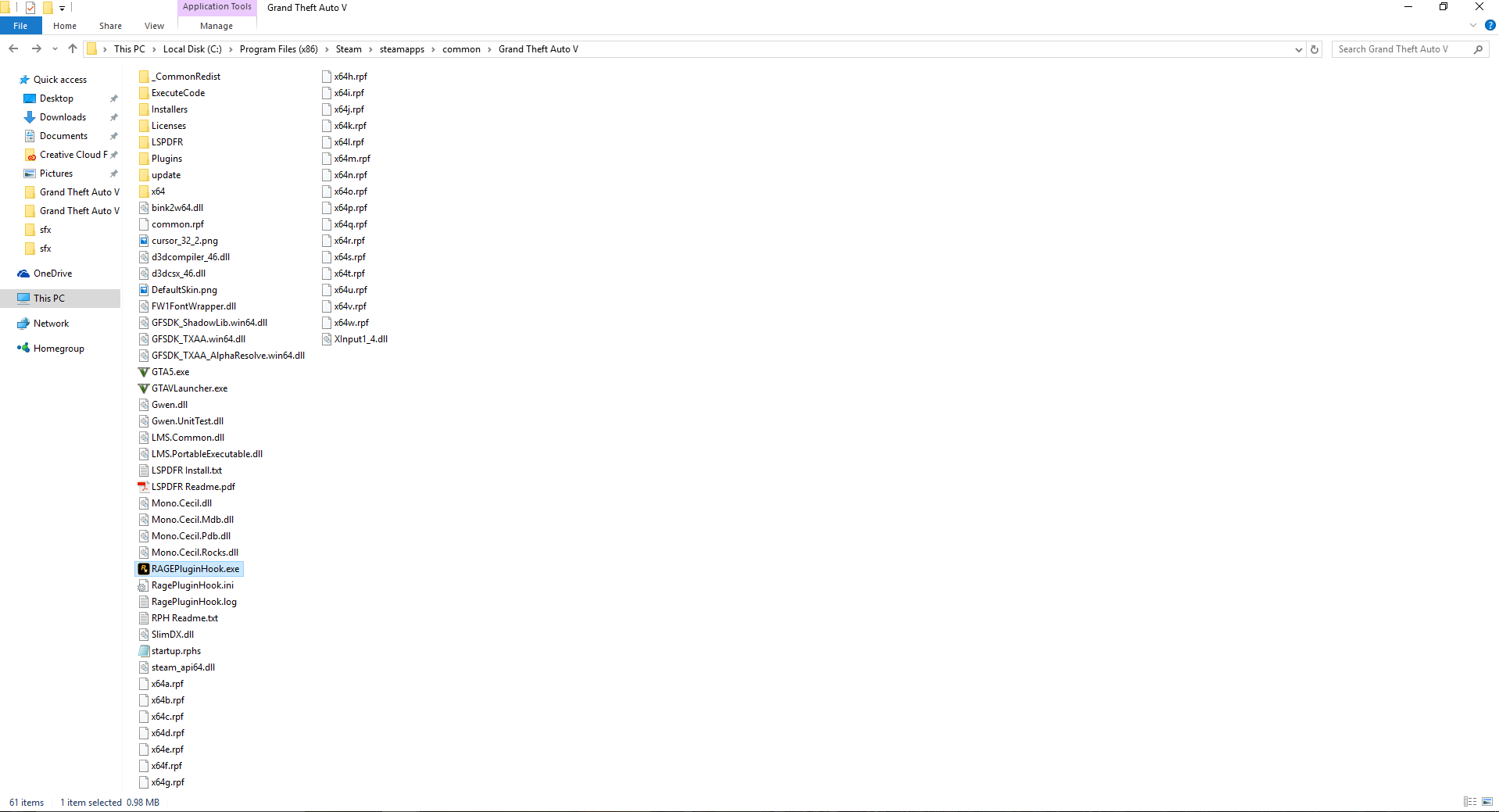Select Homegroup in the navigation pane
The height and width of the screenshot is (812, 1499).
pyautogui.click(x=59, y=349)
